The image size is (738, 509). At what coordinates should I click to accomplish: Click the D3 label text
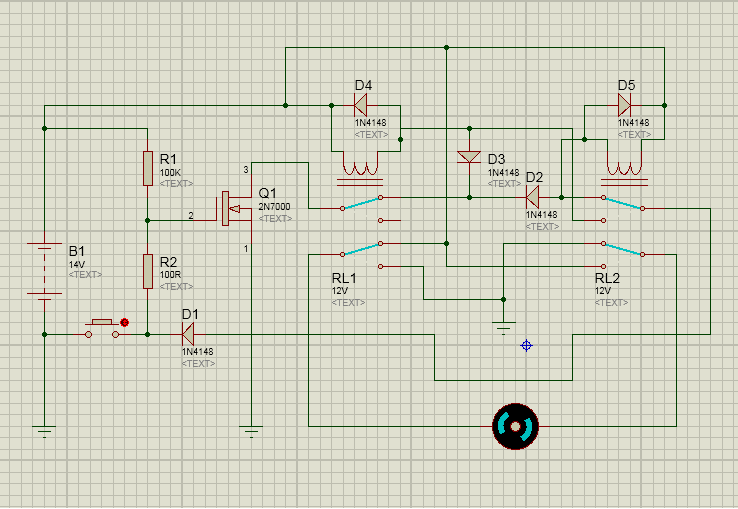point(496,159)
